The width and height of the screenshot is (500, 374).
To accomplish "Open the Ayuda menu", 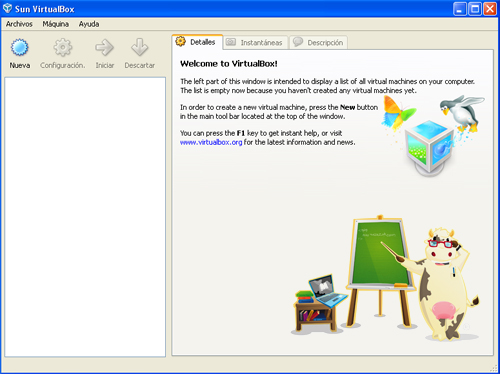I will (89, 24).
